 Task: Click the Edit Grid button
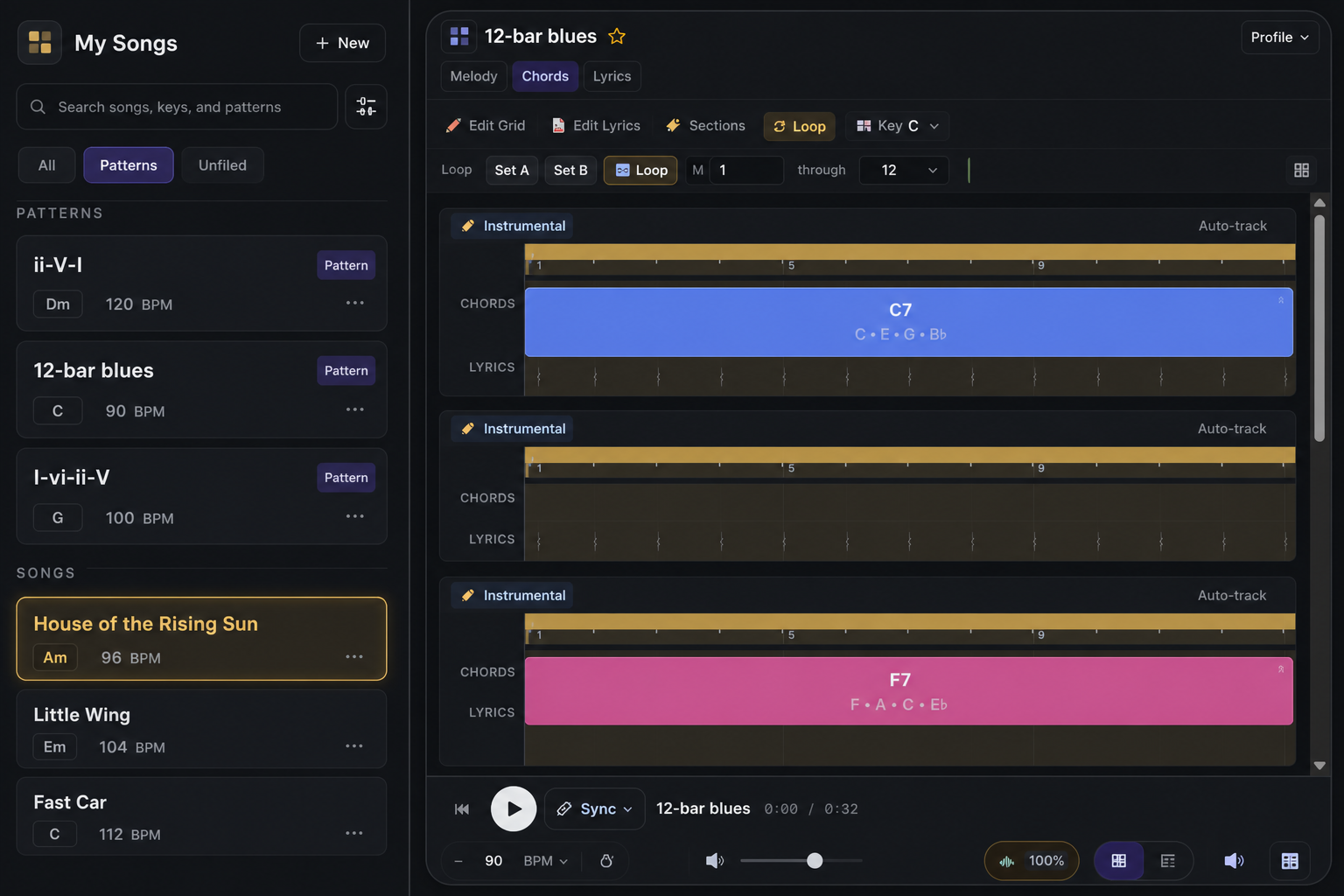[486, 126]
